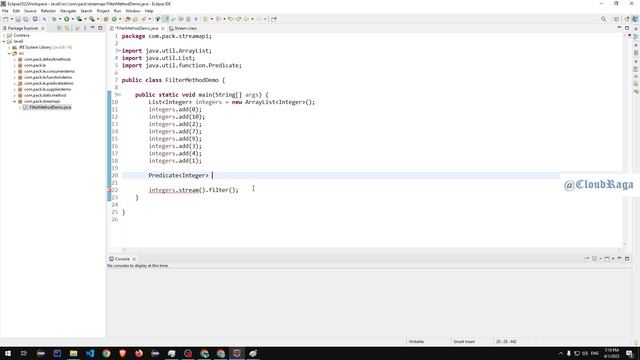
Task: Maximize the Package Explorer view
Action: tap(100, 28)
